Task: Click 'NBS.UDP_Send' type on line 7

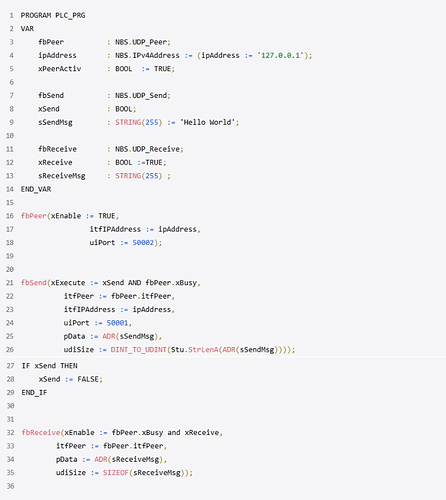Action: [x=141, y=96]
